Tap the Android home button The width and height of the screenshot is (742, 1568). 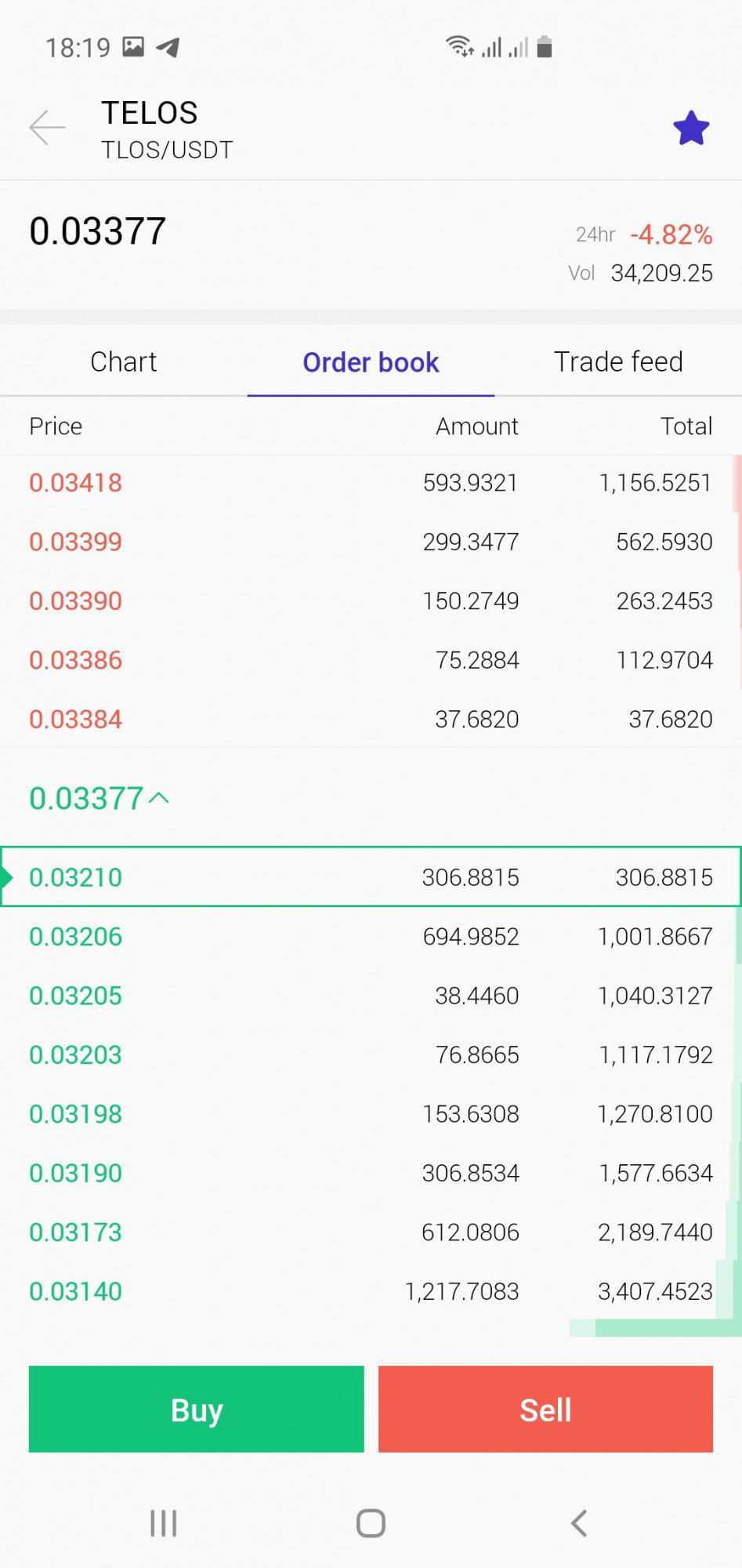point(371,1523)
